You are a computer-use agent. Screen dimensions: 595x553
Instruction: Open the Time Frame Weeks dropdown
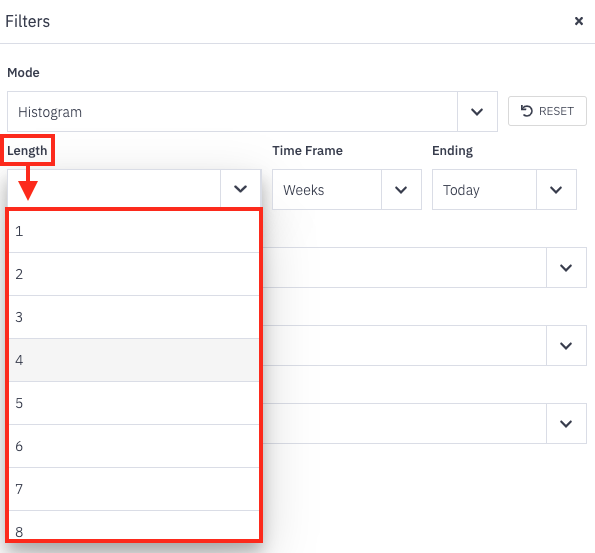click(346, 190)
